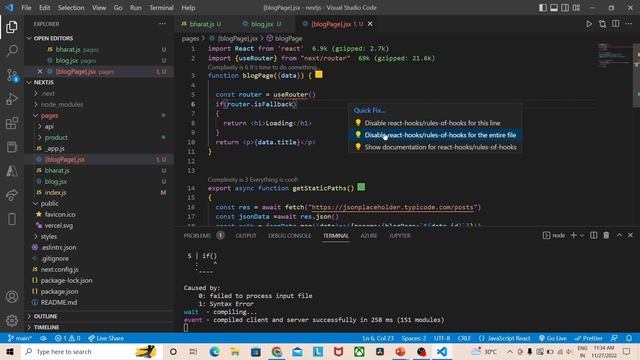This screenshot has height=360, width=640.
Task: Open Accounts menu in activity bar
Action: 12,297
